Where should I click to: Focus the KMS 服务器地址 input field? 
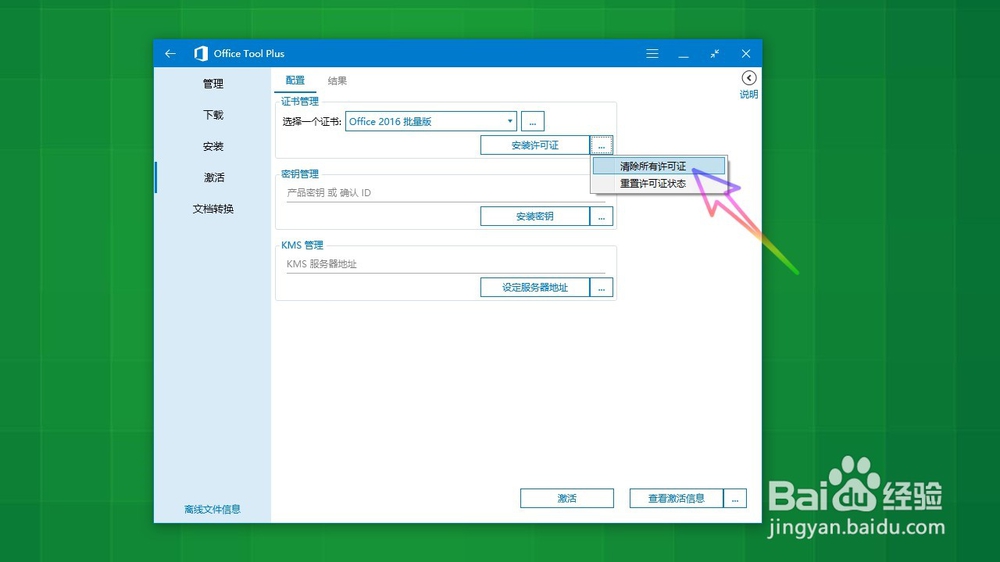pyautogui.click(x=445, y=264)
